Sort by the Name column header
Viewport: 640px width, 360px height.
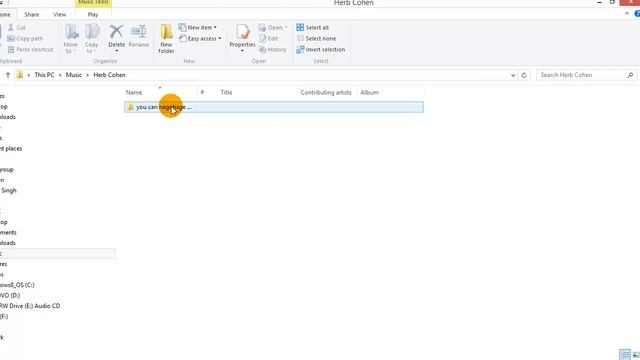[x=134, y=93]
